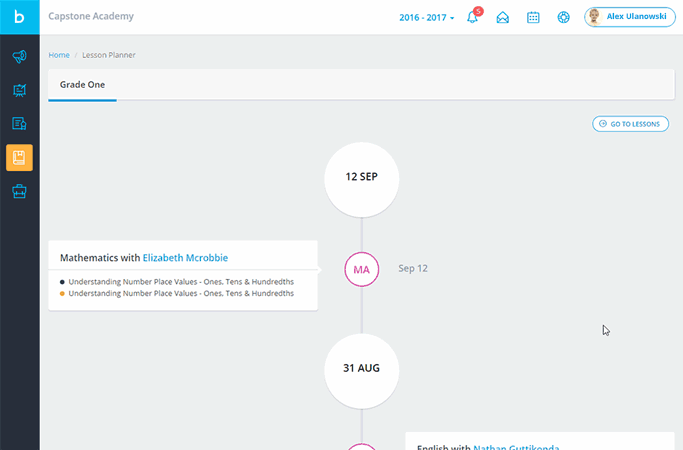Open Nathan Guttikonda teacher link

[516, 447]
